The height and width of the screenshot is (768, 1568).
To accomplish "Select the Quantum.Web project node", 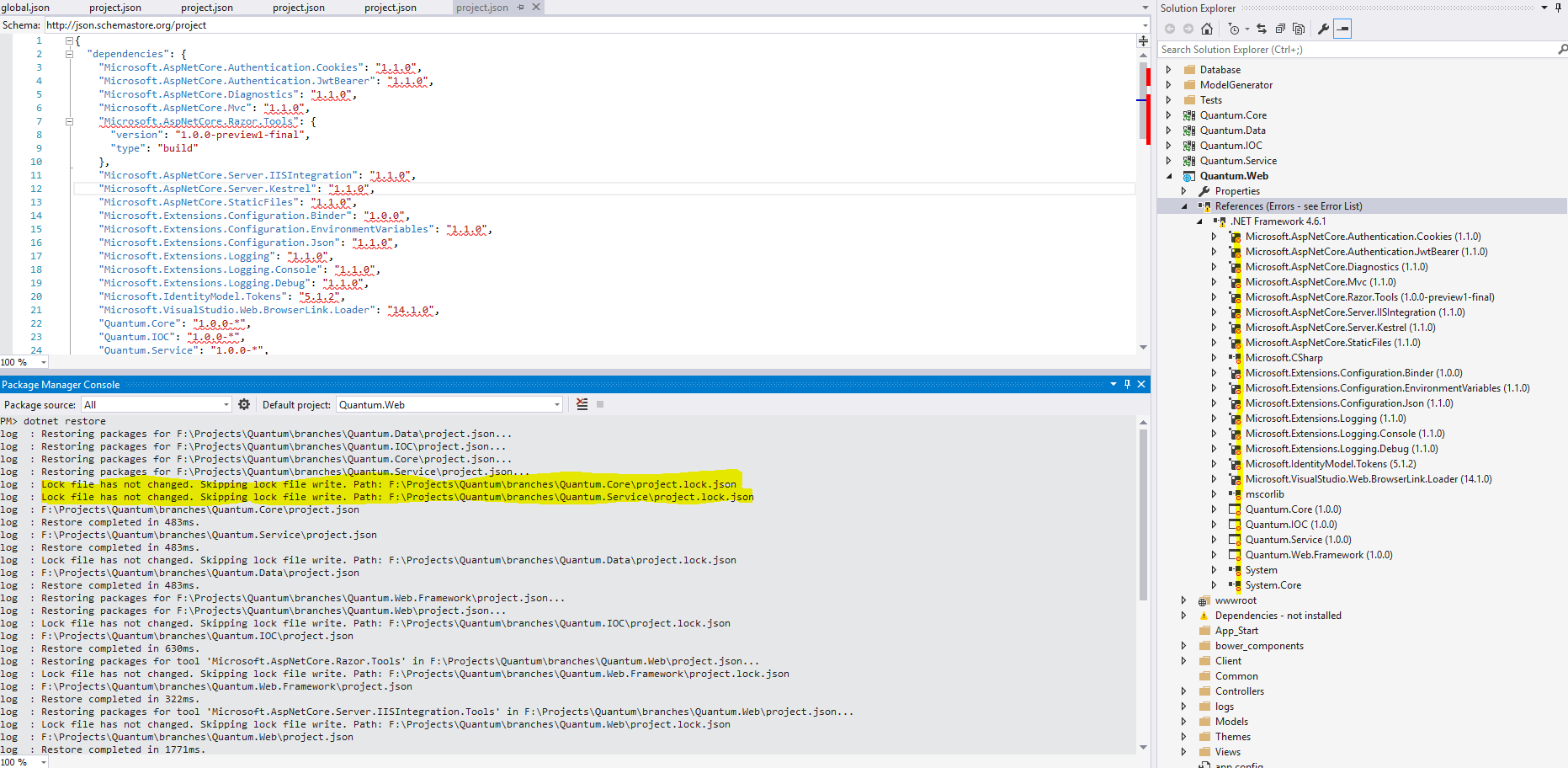I will click(1234, 175).
